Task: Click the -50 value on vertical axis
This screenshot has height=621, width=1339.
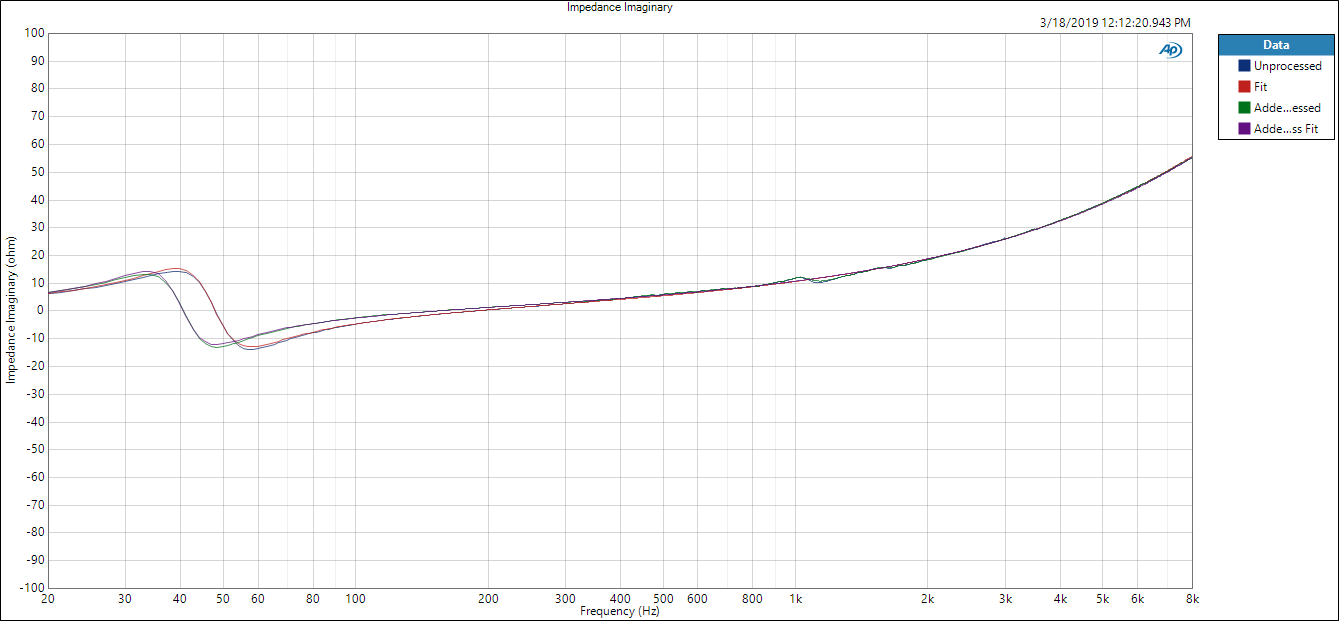Action: pyautogui.click(x=35, y=449)
